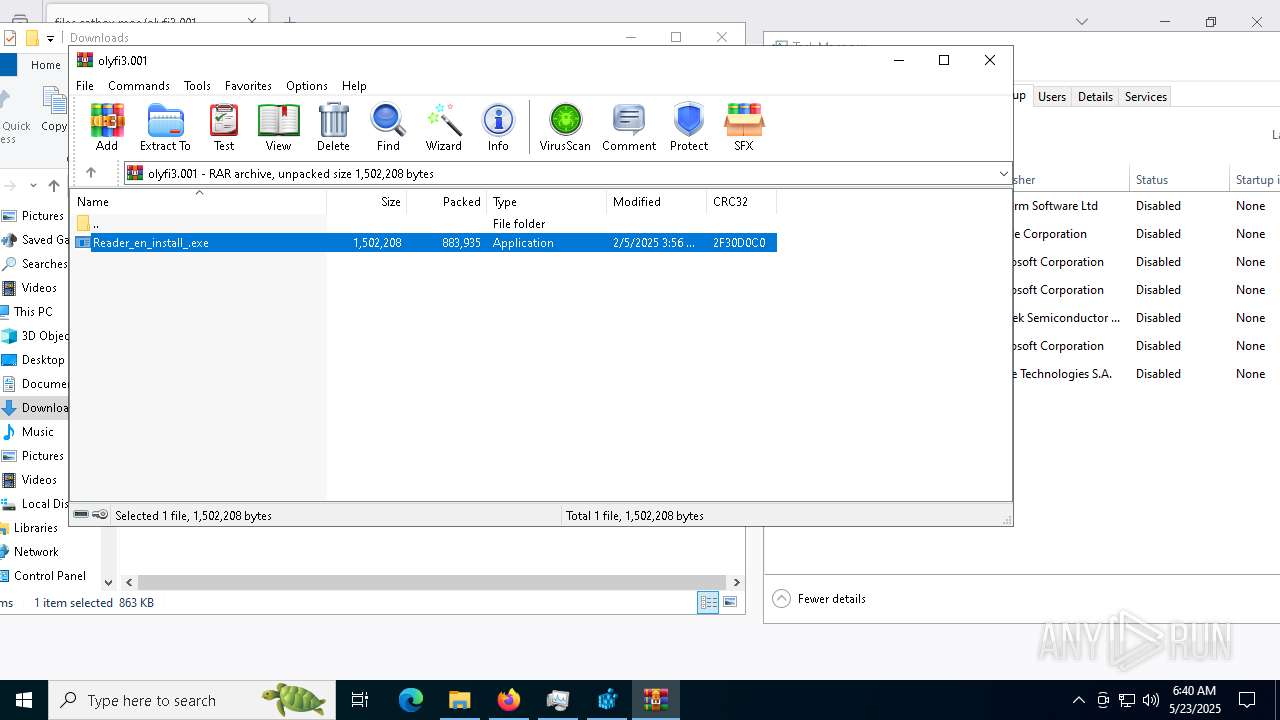
Task: Click the Explorer Up arrow button
Action: pyautogui.click(x=54, y=185)
